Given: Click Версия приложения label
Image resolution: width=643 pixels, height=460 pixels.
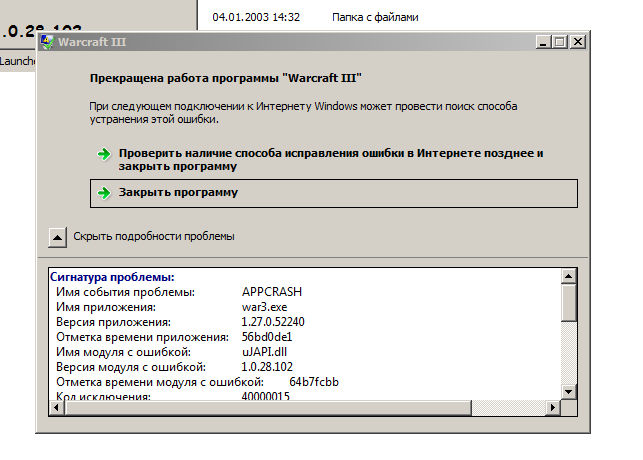Looking at the screenshot, I should click(x=113, y=322).
